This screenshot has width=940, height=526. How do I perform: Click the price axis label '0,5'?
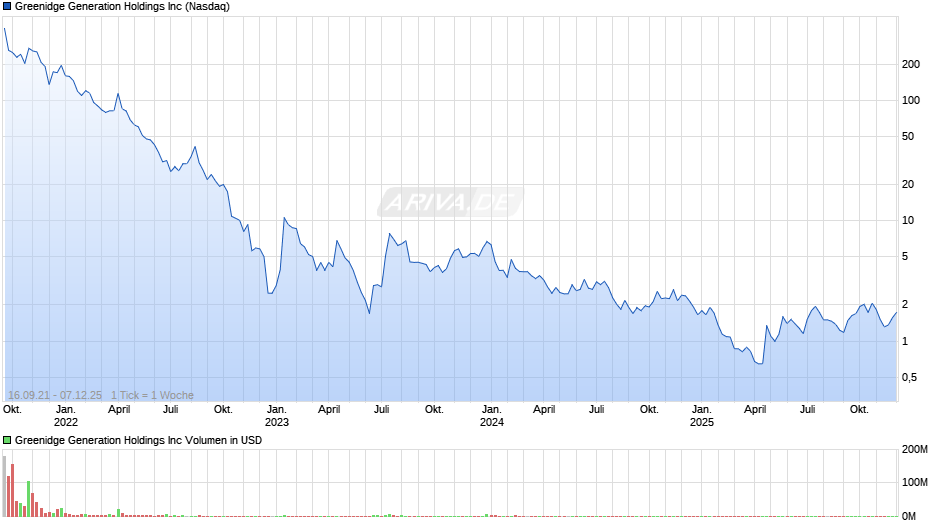coord(909,377)
